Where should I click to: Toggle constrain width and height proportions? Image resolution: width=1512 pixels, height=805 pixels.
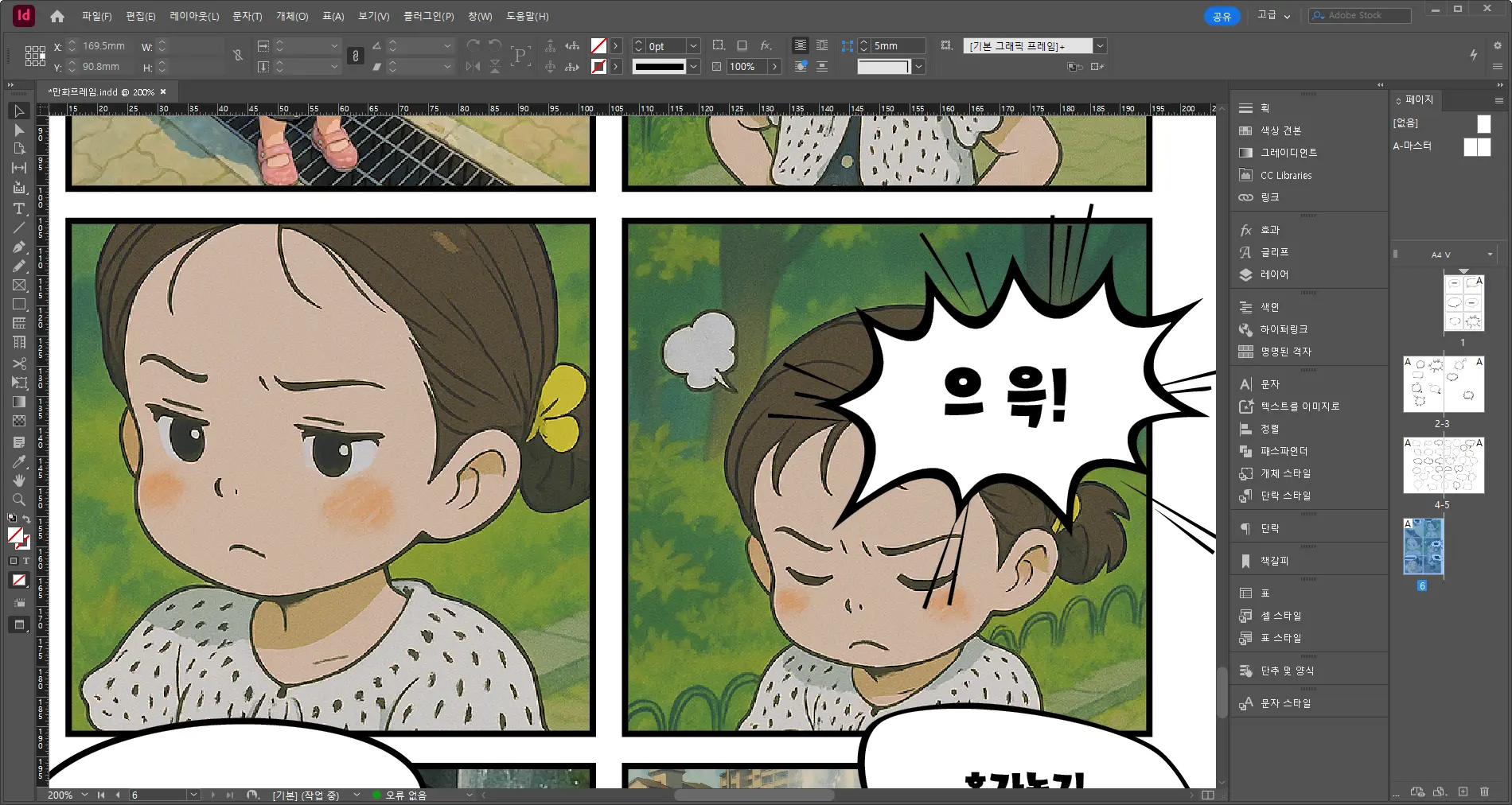237,56
